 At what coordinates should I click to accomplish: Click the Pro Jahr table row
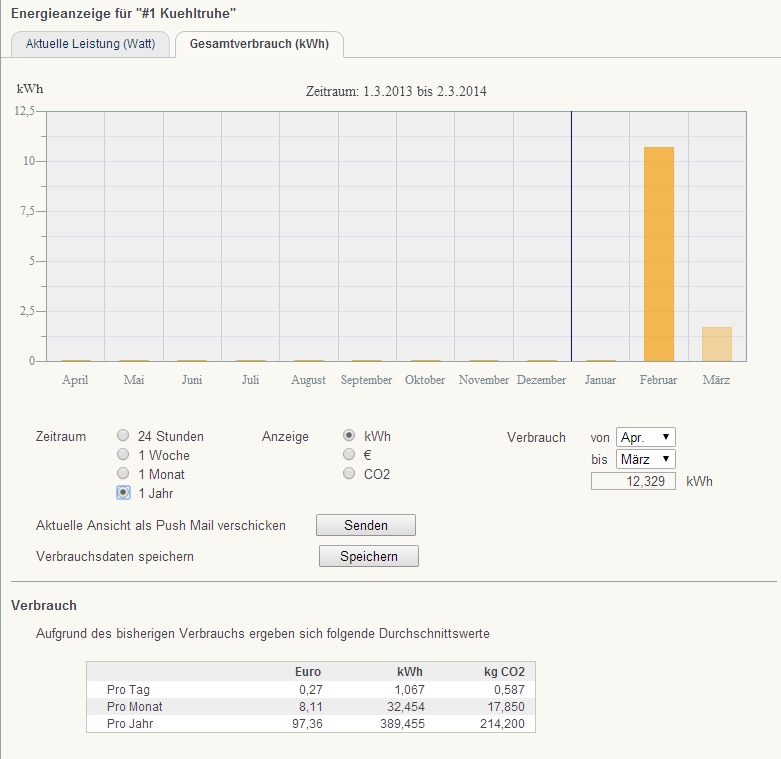pyautogui.click(x=310, y=722)
